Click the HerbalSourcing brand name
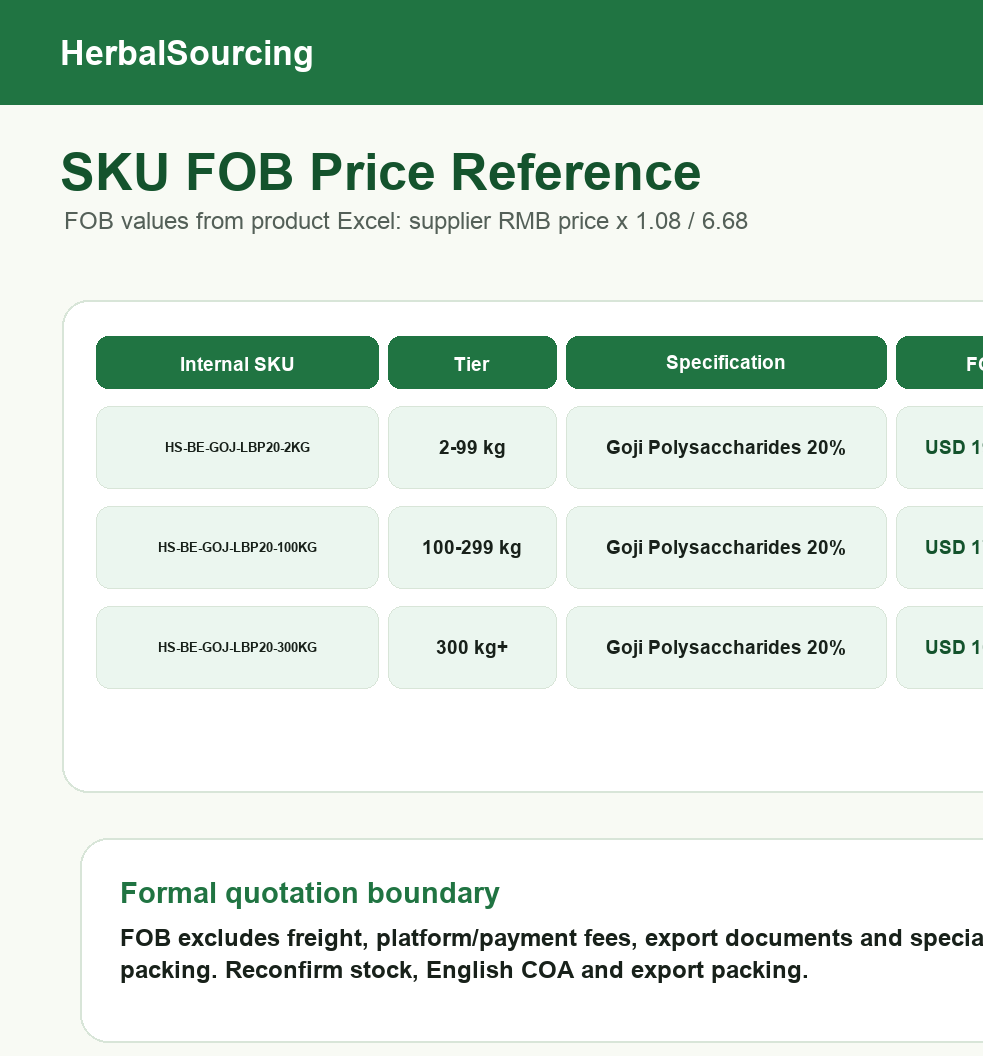This screenshot has height=1056, width=983. pos(187,53)
